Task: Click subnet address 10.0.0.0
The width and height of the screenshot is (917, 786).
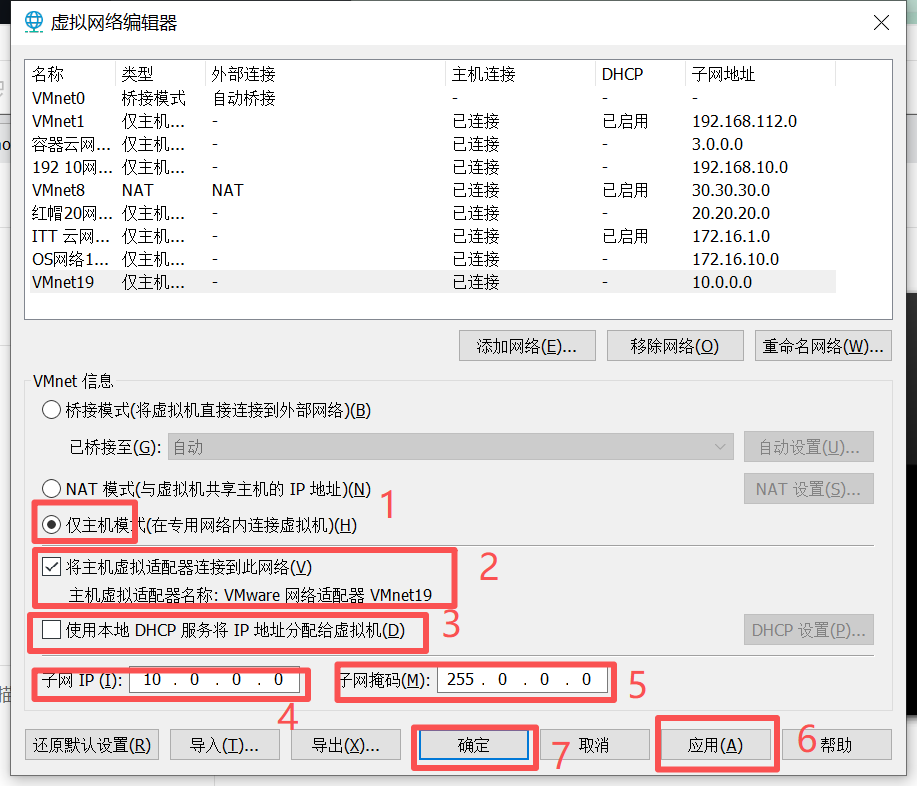Action: 722,282
